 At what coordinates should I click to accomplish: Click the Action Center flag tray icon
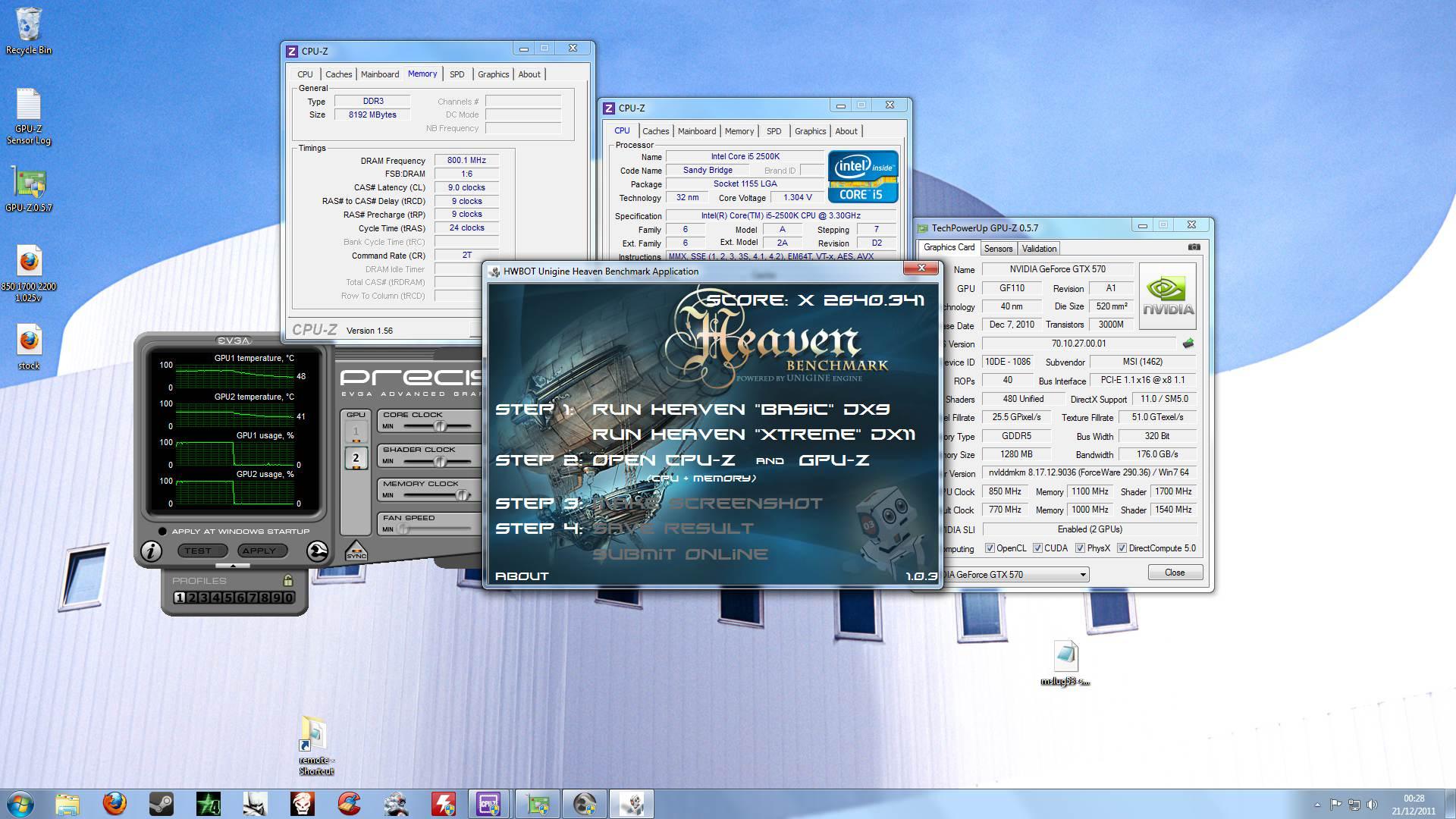1336,805
